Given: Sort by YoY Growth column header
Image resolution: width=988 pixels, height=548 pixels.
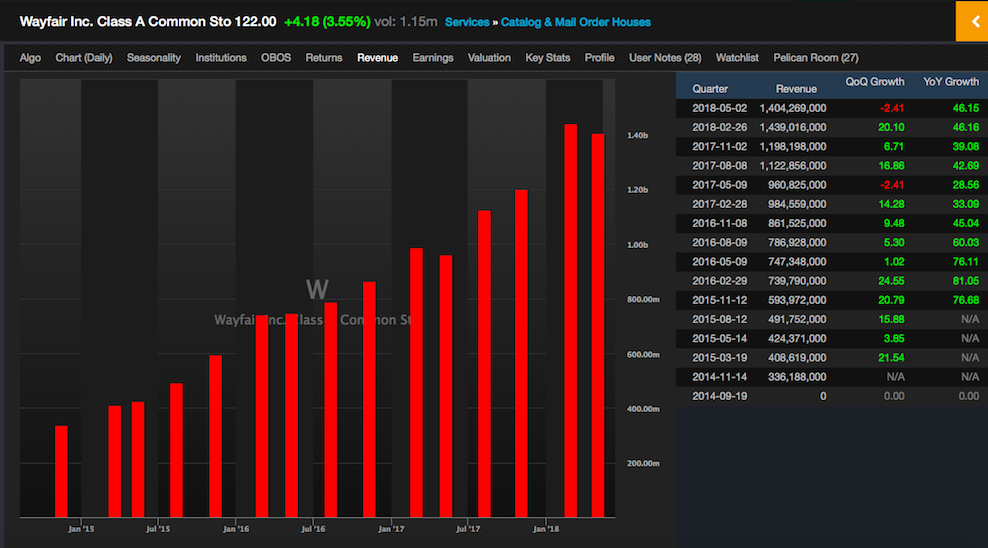Looking at the screenshot, I should [x=951, y=82].
